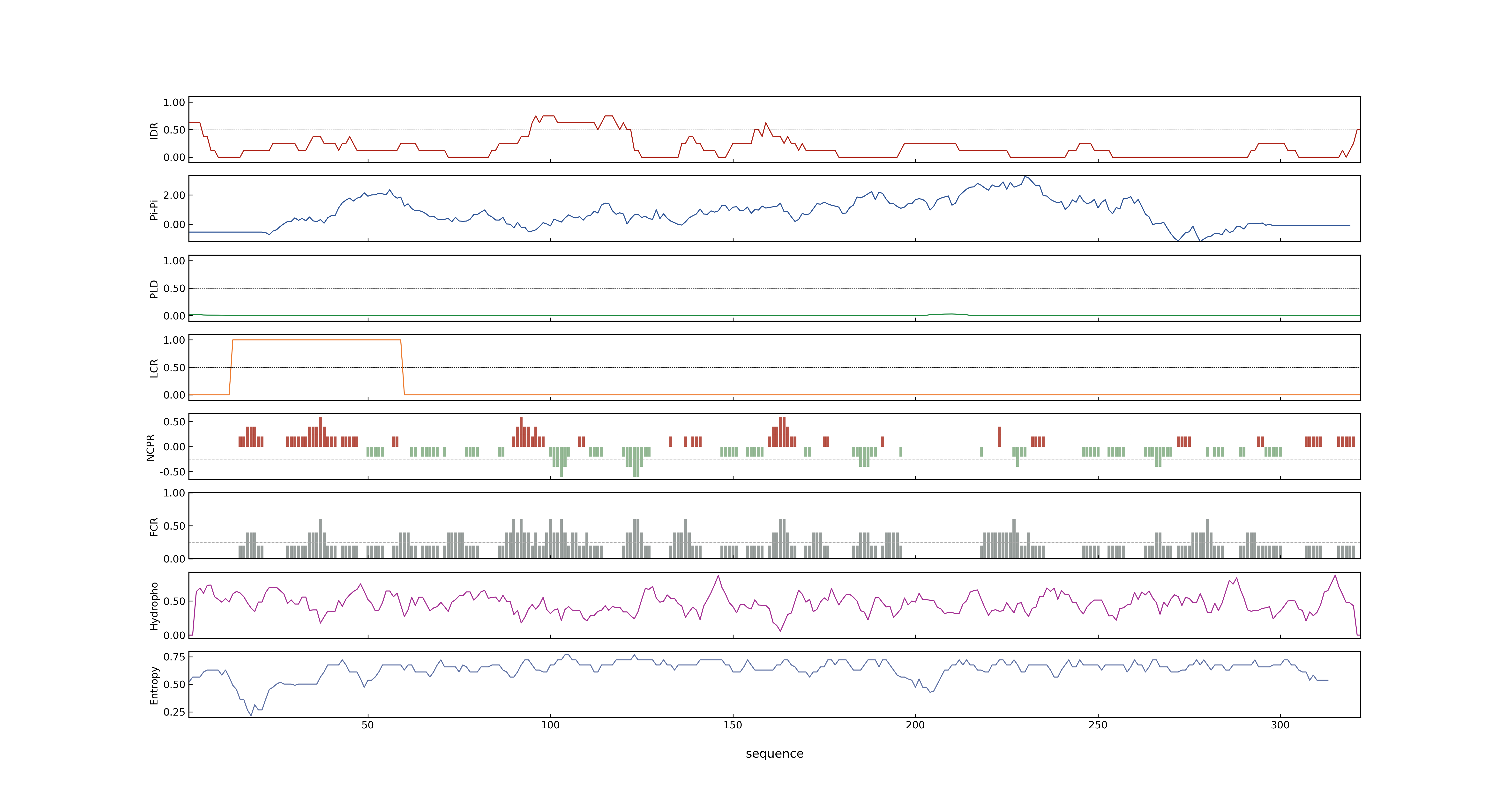
Task: Click the Pi-Pi y-axis label
Action: pyautogui.click(x=154, y=209)
